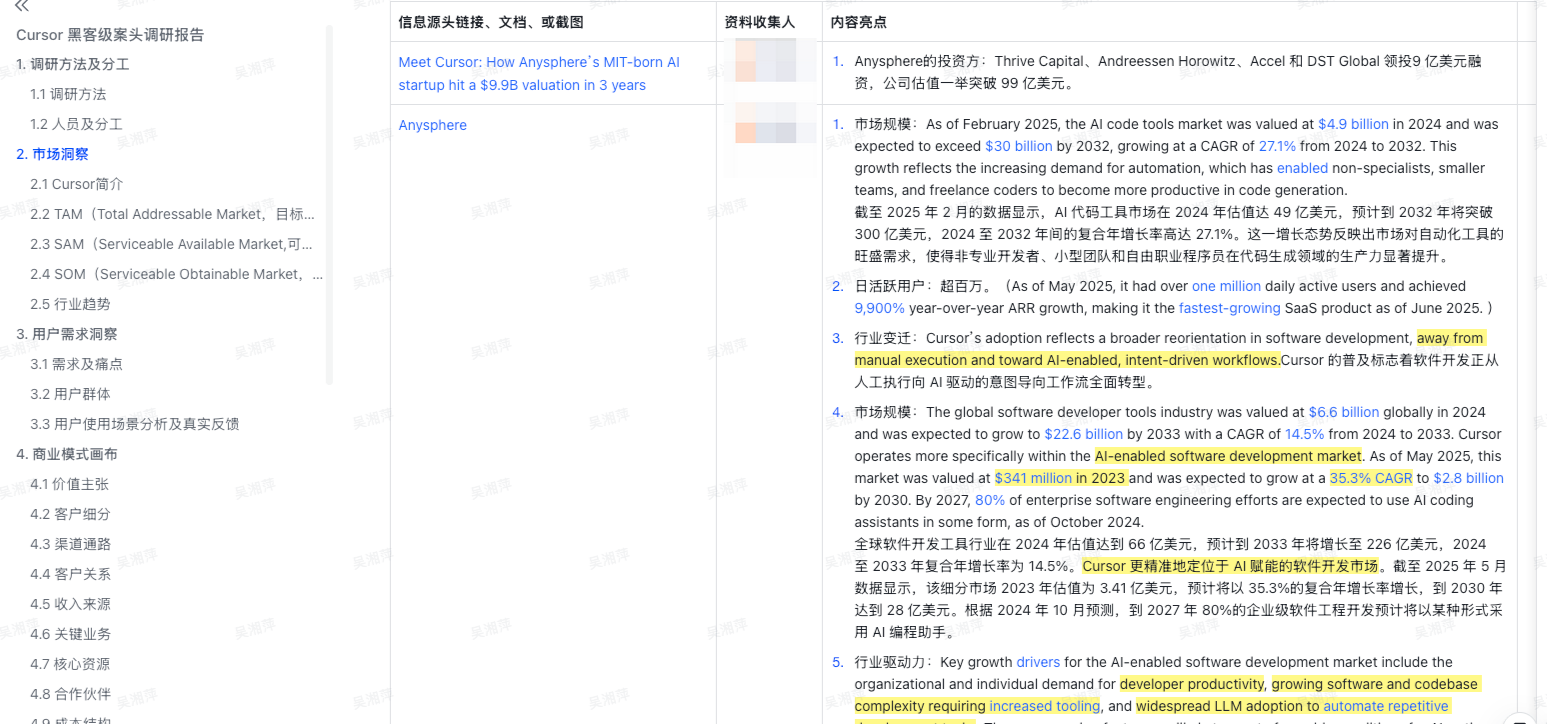Go to outline item '1.1 调研方法'
Image resolution: width=1547 pixels, height=724 pixels.
[x=68, y=94]
